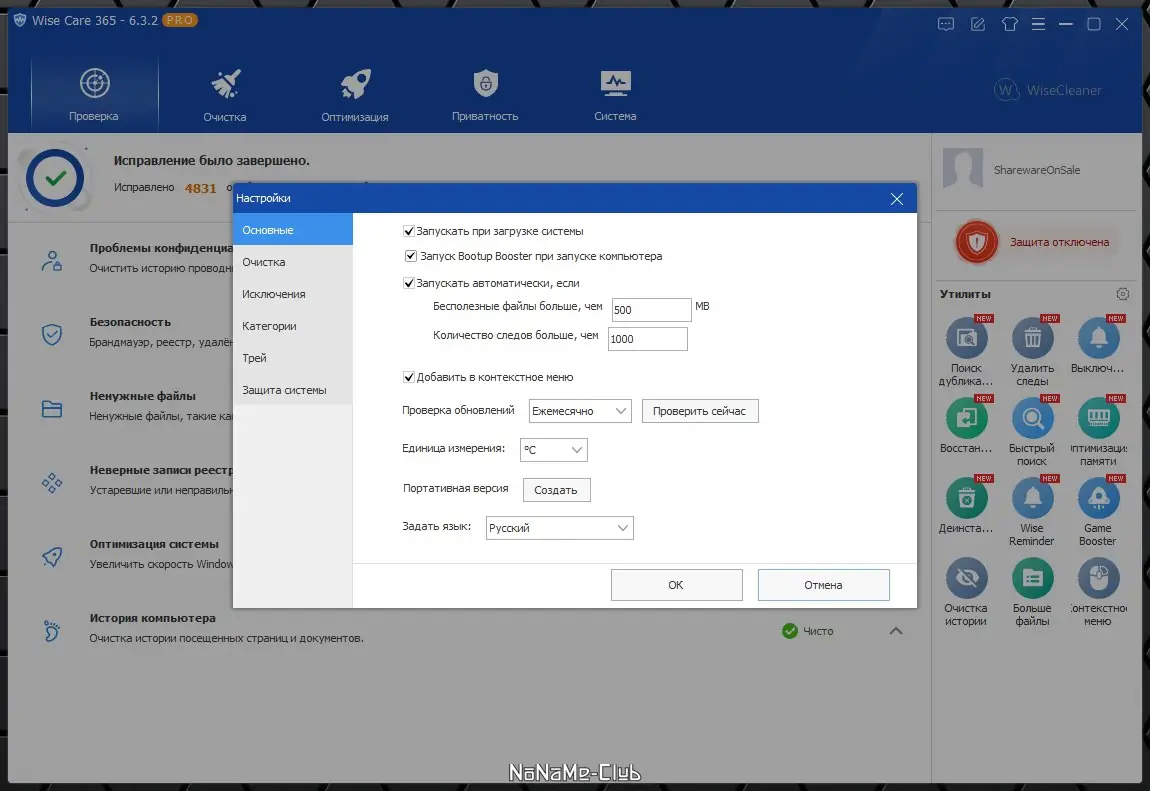Open the Проверка обновлений frequency dropdown
Viewport: 1150px width, 791px height.
[x=580, y=410]
